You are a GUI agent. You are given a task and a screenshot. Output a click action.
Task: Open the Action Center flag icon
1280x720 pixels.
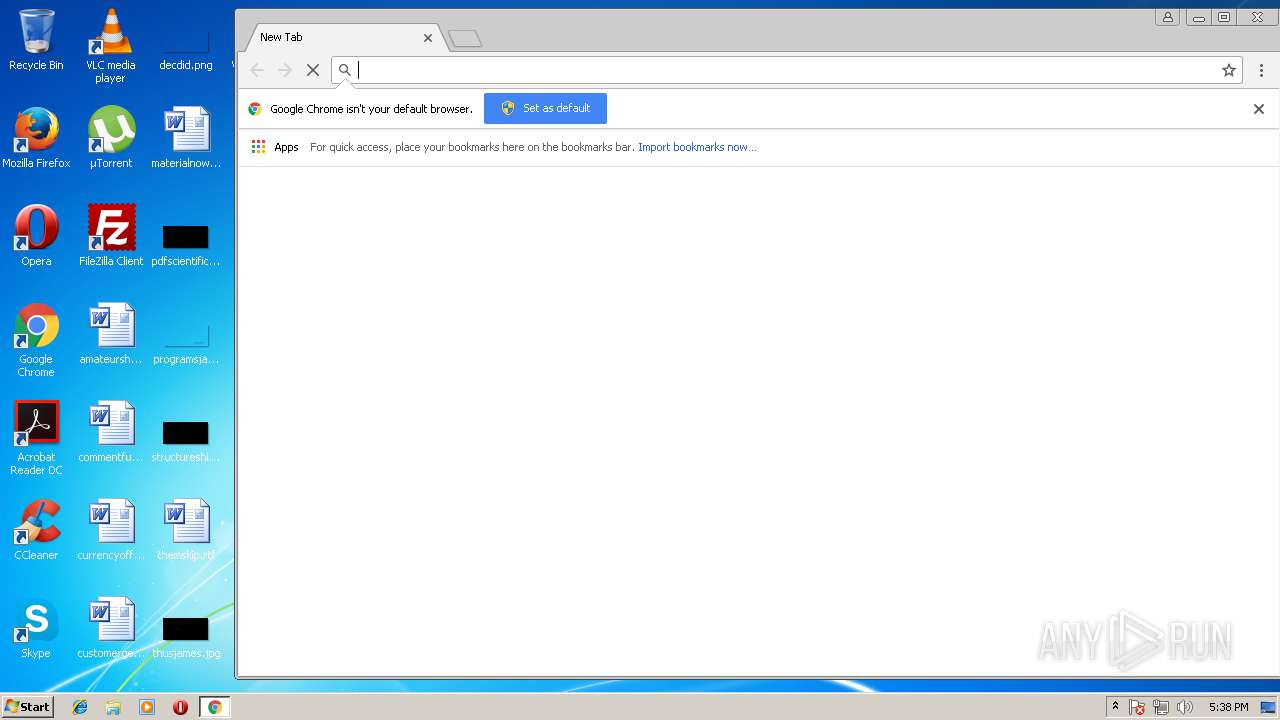tap(1137, 707)
